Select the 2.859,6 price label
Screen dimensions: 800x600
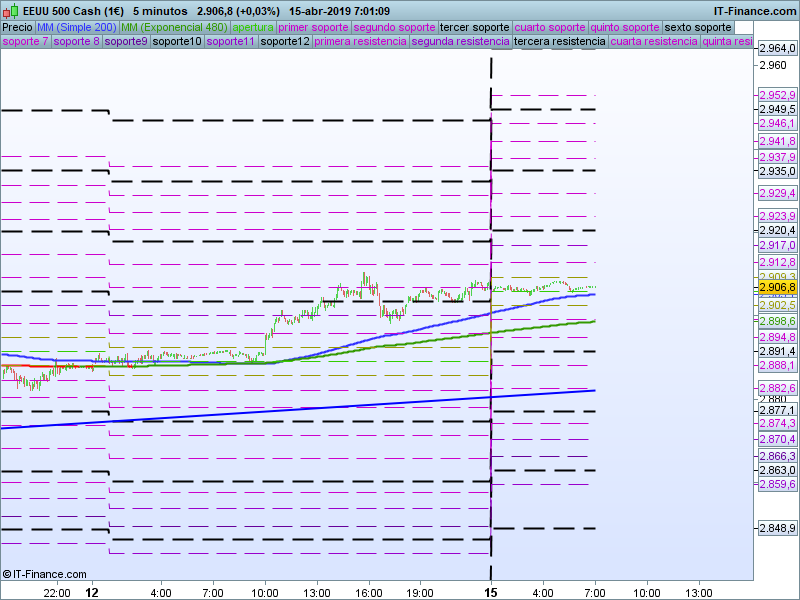pos(777,484)
